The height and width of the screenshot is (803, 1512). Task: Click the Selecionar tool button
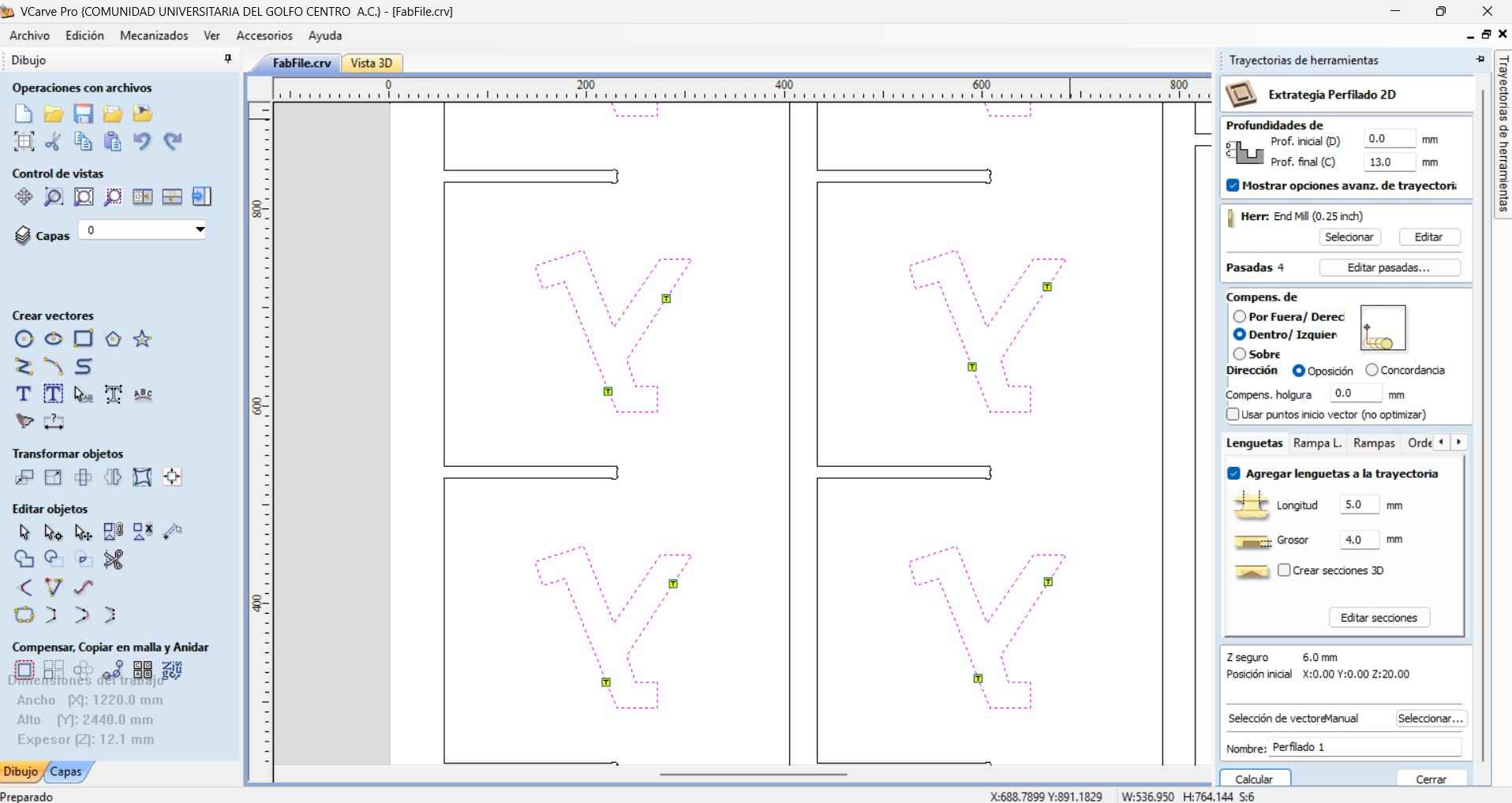(1349, 237)
